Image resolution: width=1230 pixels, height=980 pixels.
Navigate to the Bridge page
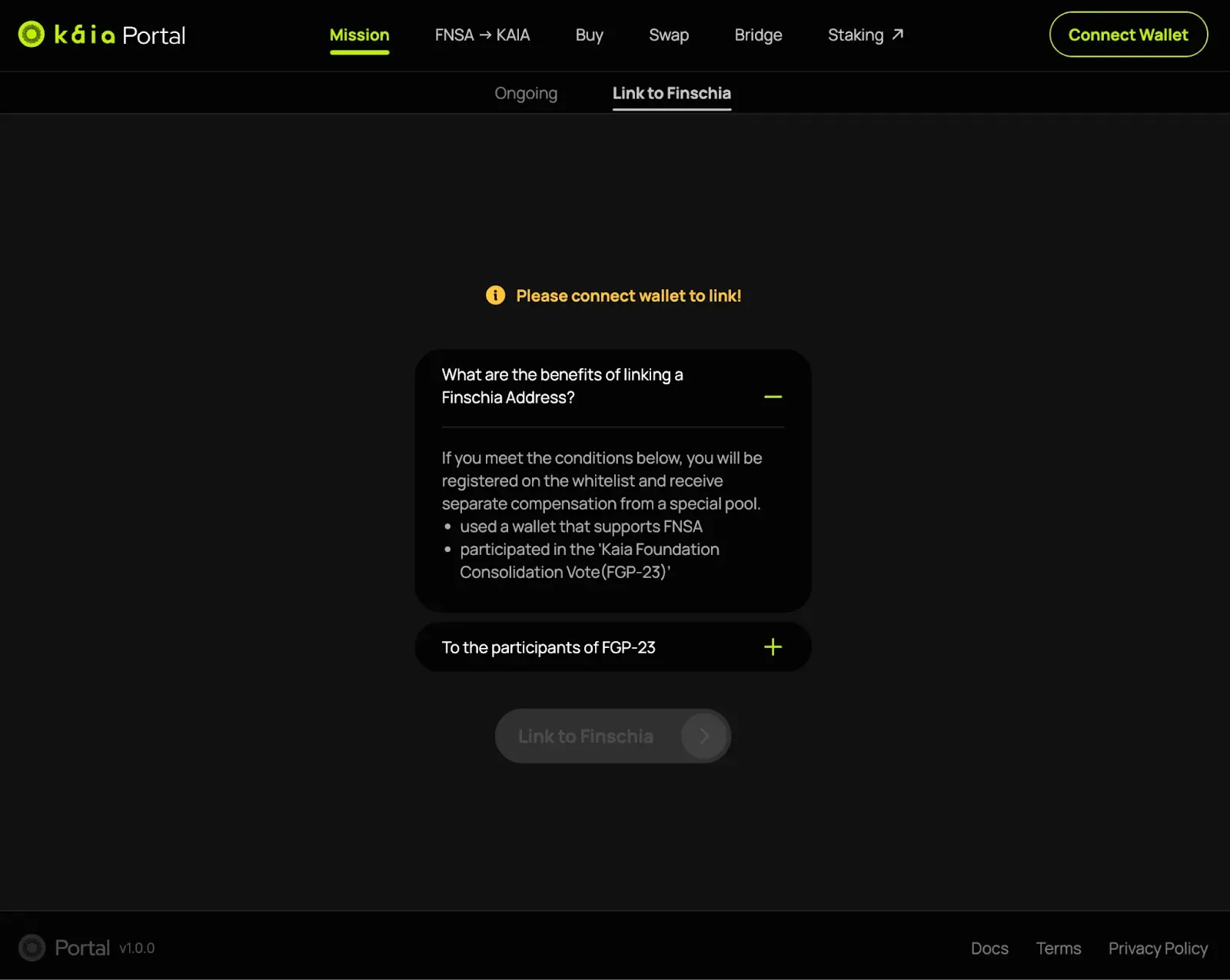(758, 35)
